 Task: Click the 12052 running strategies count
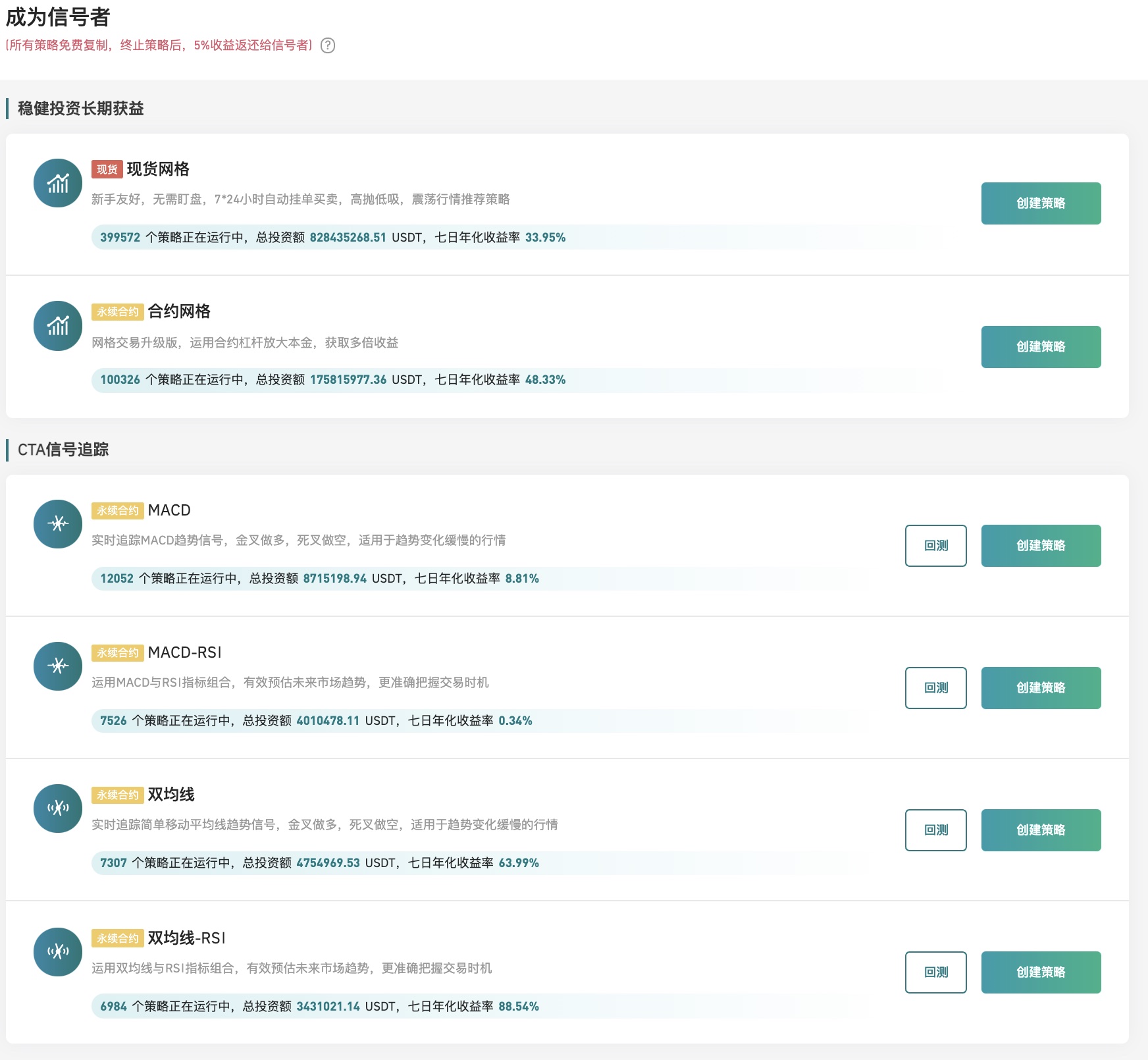coord(117,579)
